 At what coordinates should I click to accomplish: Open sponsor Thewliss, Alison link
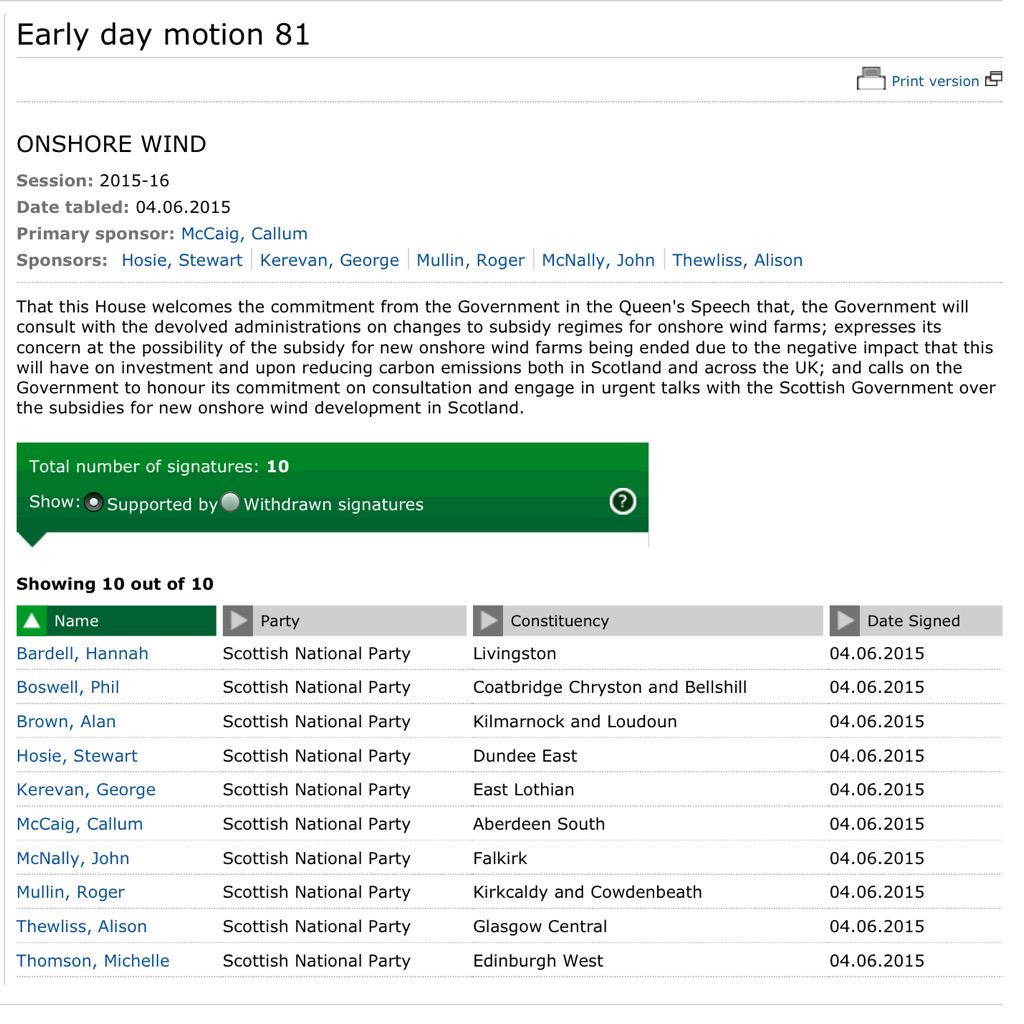click(737, 261)
